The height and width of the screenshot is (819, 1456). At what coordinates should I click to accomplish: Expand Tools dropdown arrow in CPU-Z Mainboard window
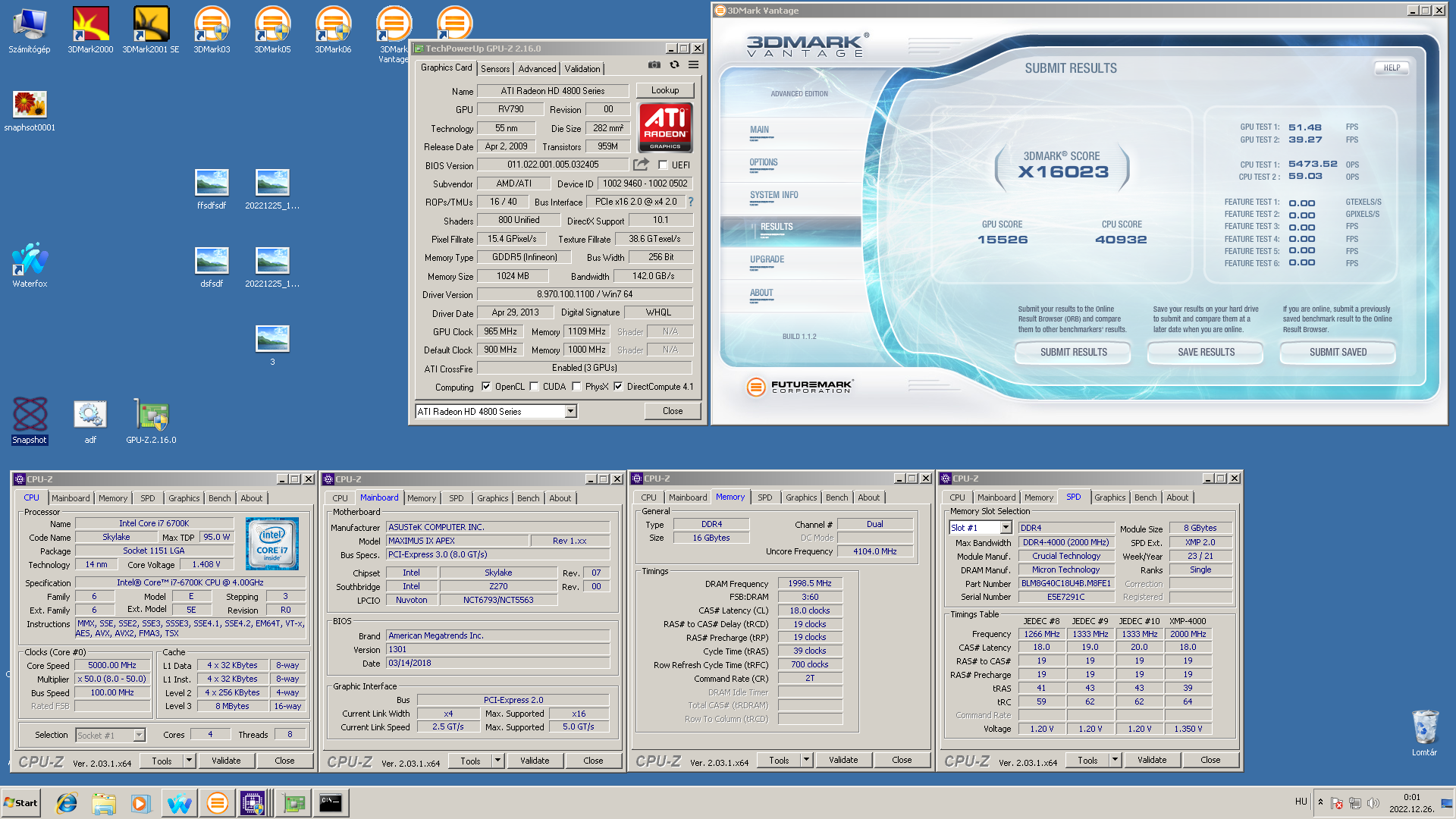pyautogui.click(x=497, y=760)
